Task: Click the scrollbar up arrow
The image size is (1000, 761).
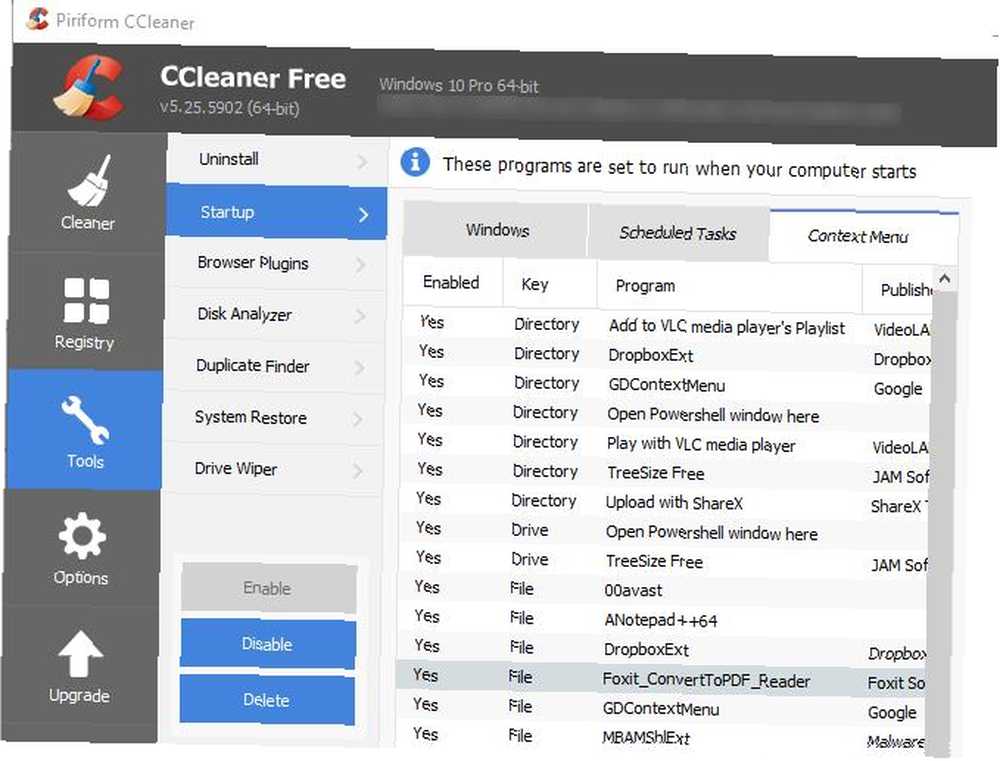Action: coord(945,279)
